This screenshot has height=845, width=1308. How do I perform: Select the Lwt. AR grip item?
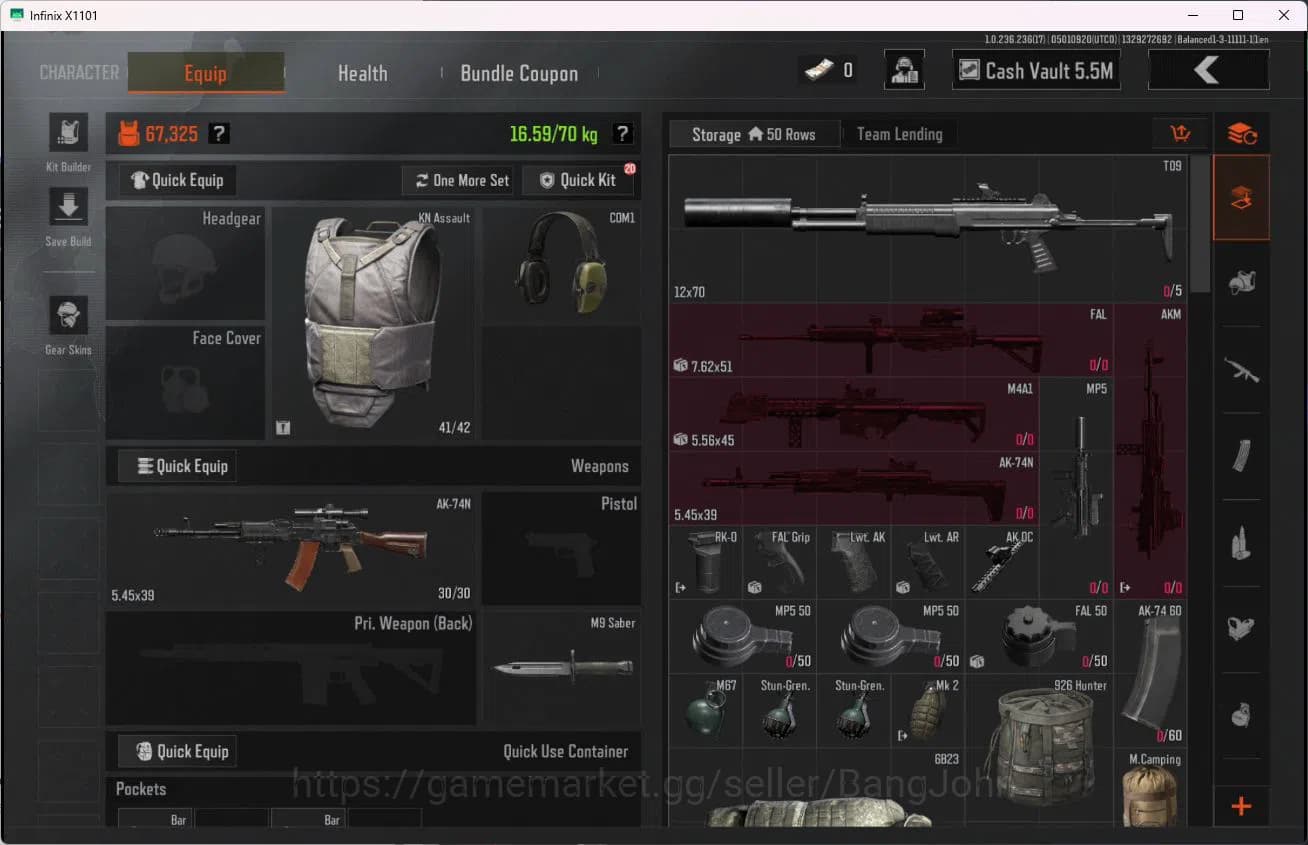[928, 562]
